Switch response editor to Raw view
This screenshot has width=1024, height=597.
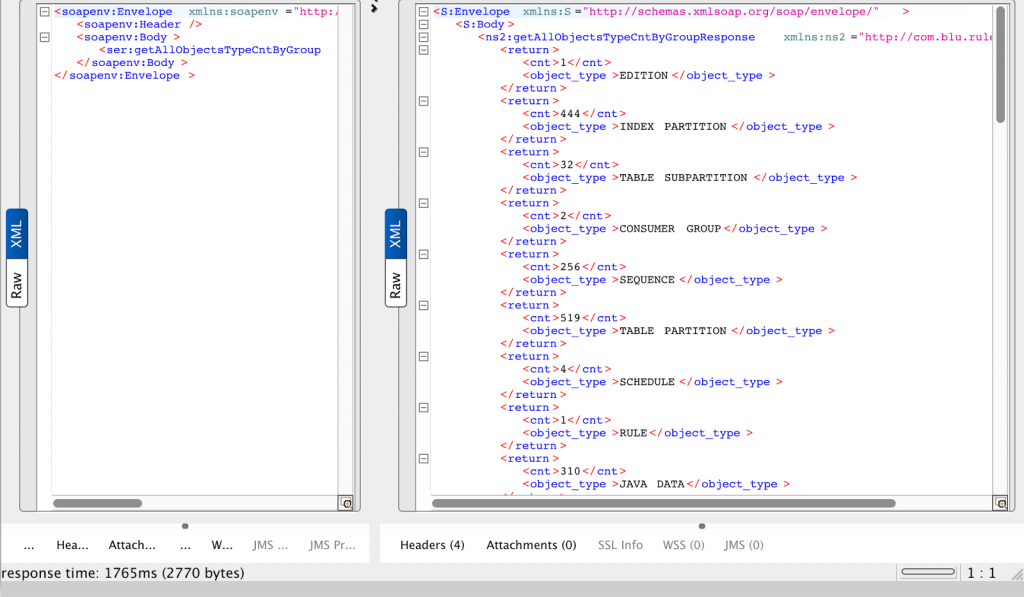point(396,283)
